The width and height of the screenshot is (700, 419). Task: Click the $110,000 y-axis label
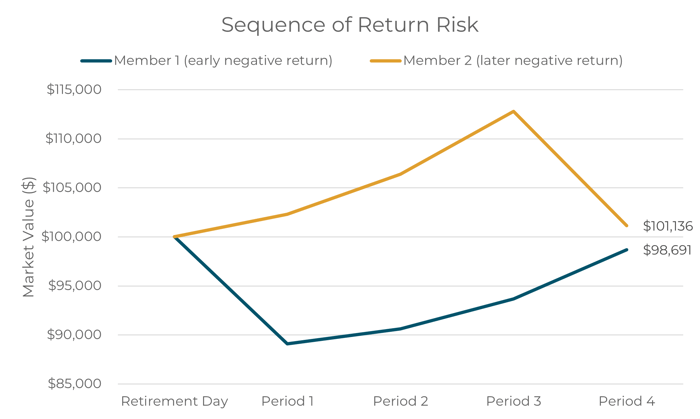pos(75,139)
